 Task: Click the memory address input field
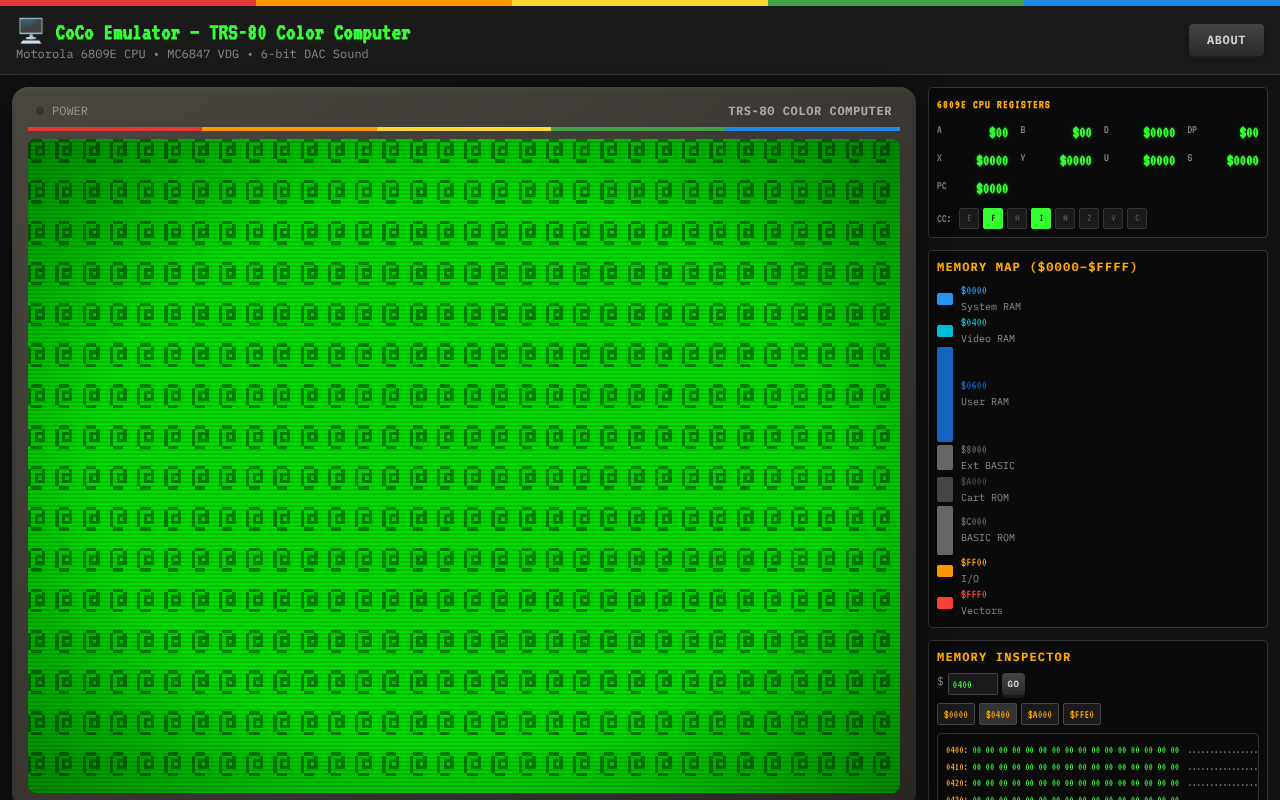(972, 684)
